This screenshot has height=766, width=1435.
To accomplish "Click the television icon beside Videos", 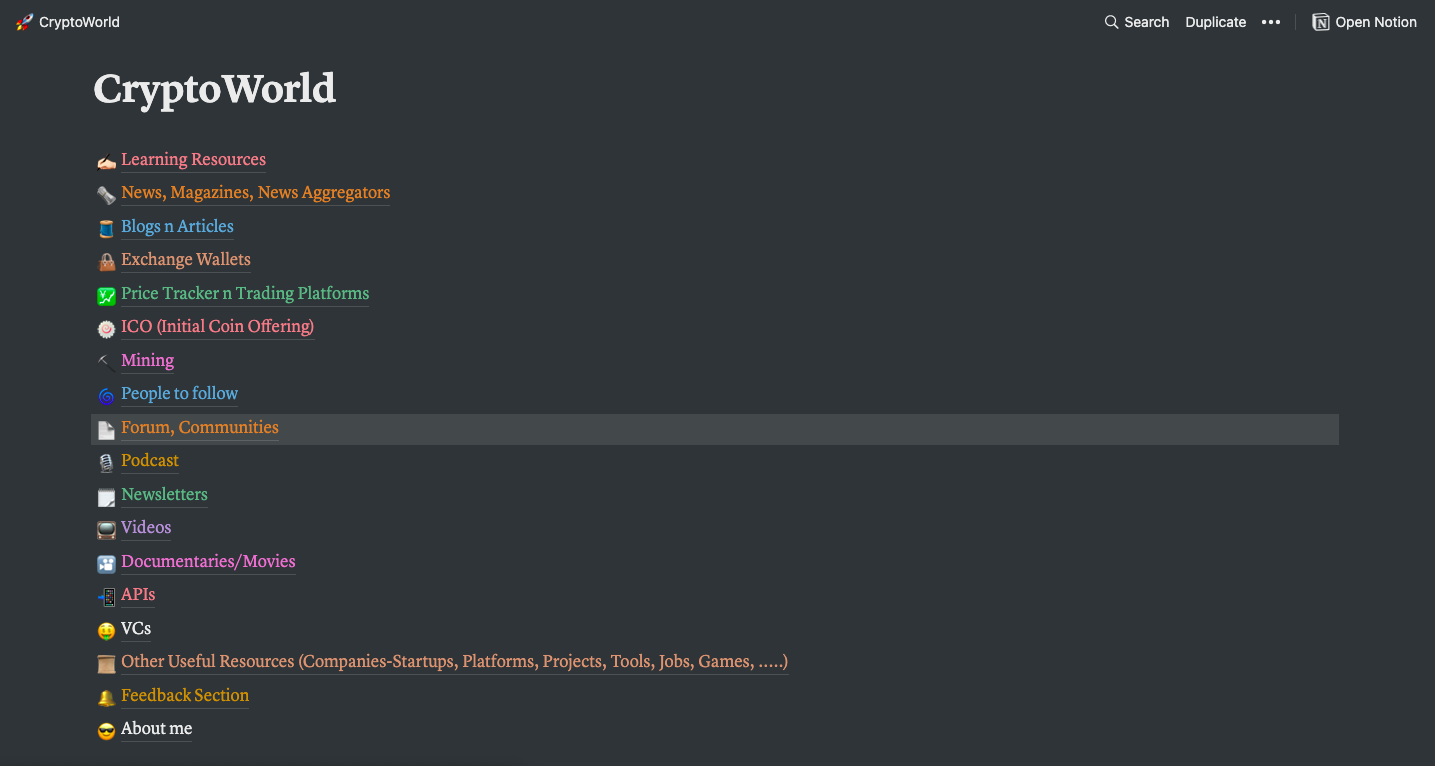I will click(x=106, y=529).
